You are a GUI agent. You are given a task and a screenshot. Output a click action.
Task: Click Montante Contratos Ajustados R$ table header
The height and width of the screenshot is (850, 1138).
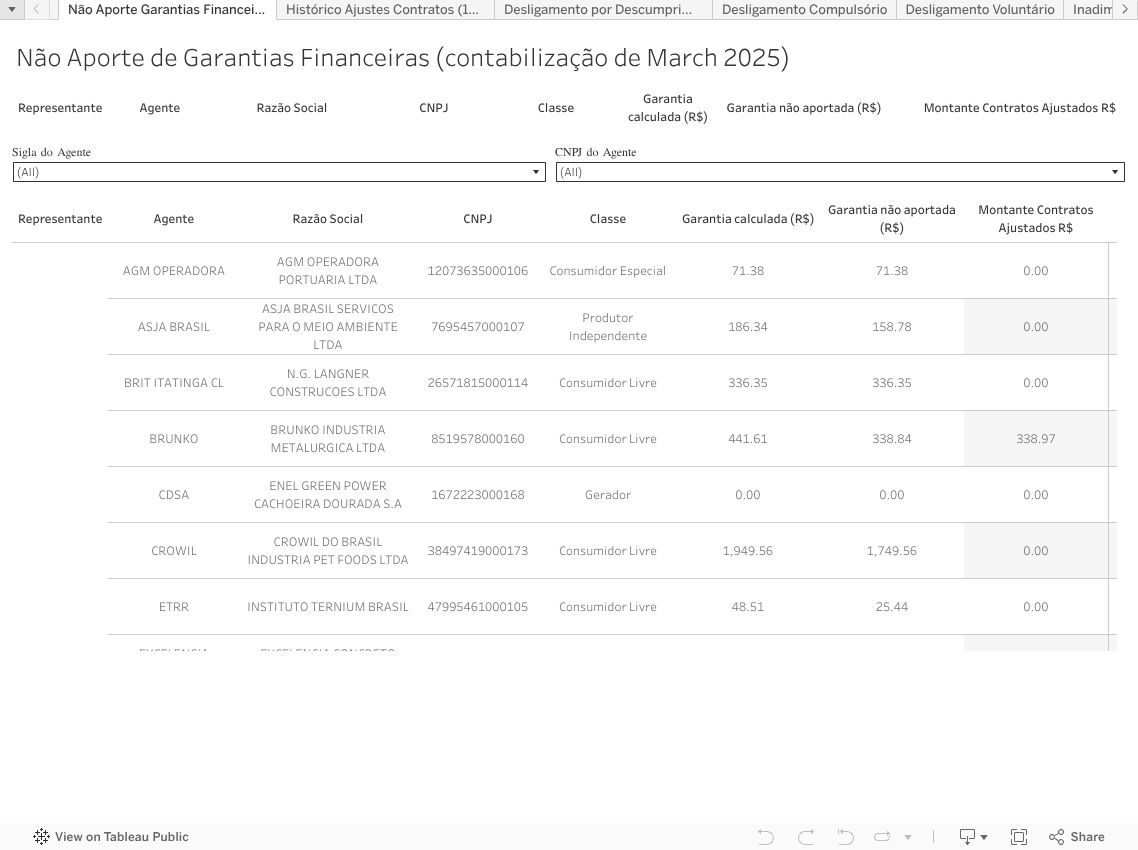[x=1036, y=218]
